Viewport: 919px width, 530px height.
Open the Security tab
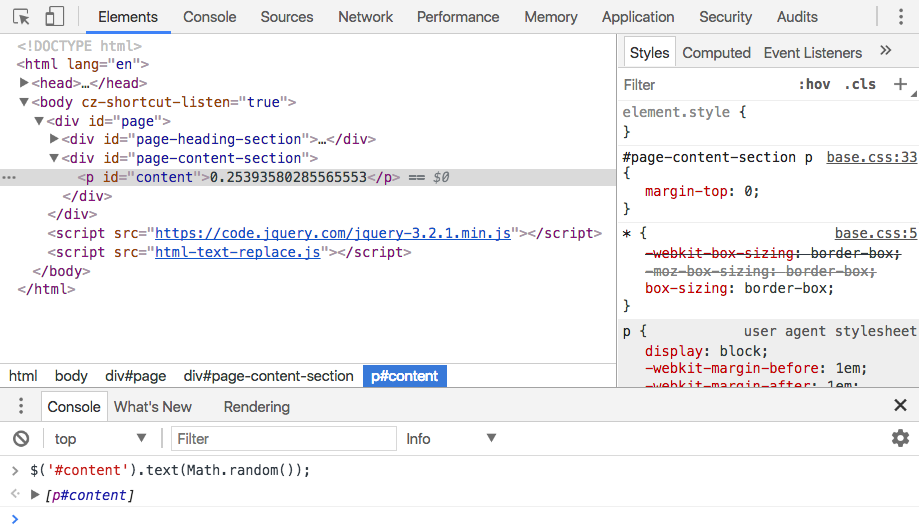pos(725,17)
